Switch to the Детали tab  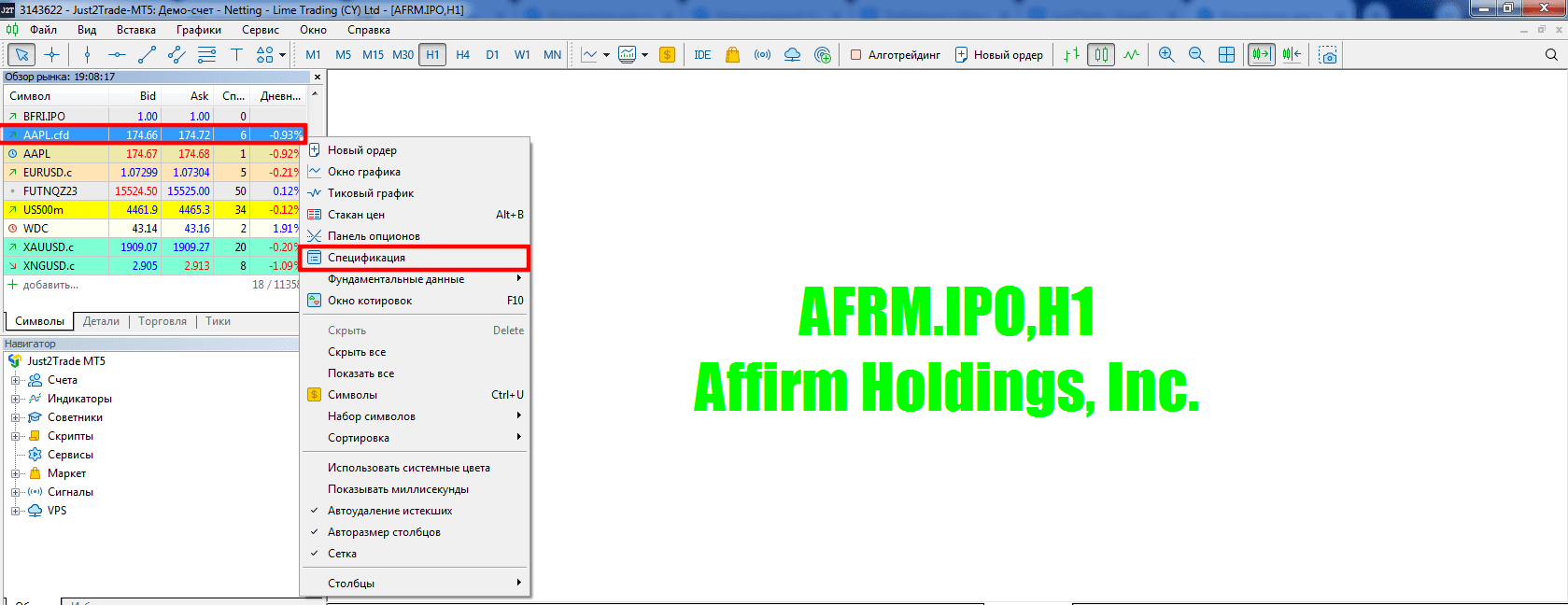click(x=101, y=321)
